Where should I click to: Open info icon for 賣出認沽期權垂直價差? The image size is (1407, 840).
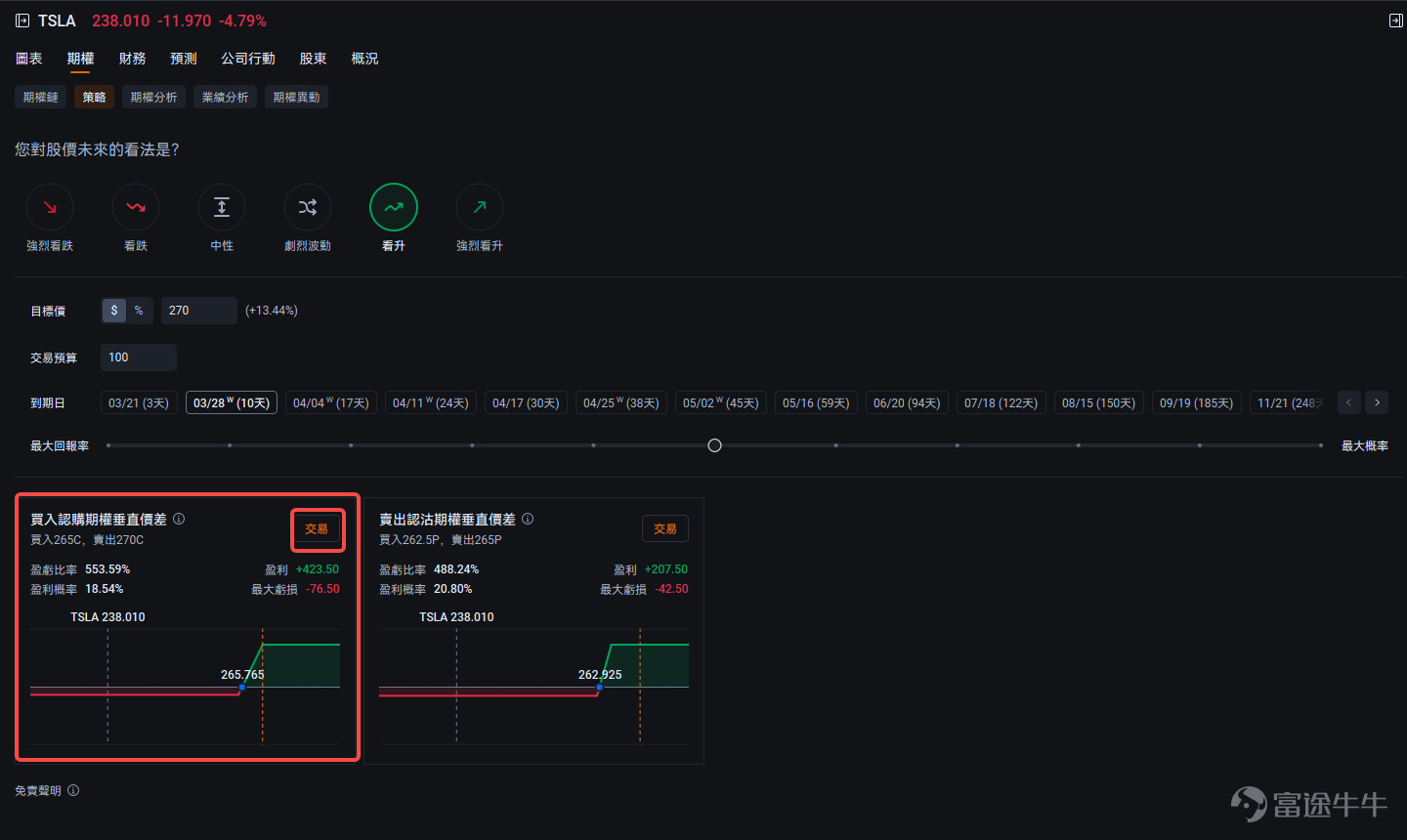[x=528, y=519]
